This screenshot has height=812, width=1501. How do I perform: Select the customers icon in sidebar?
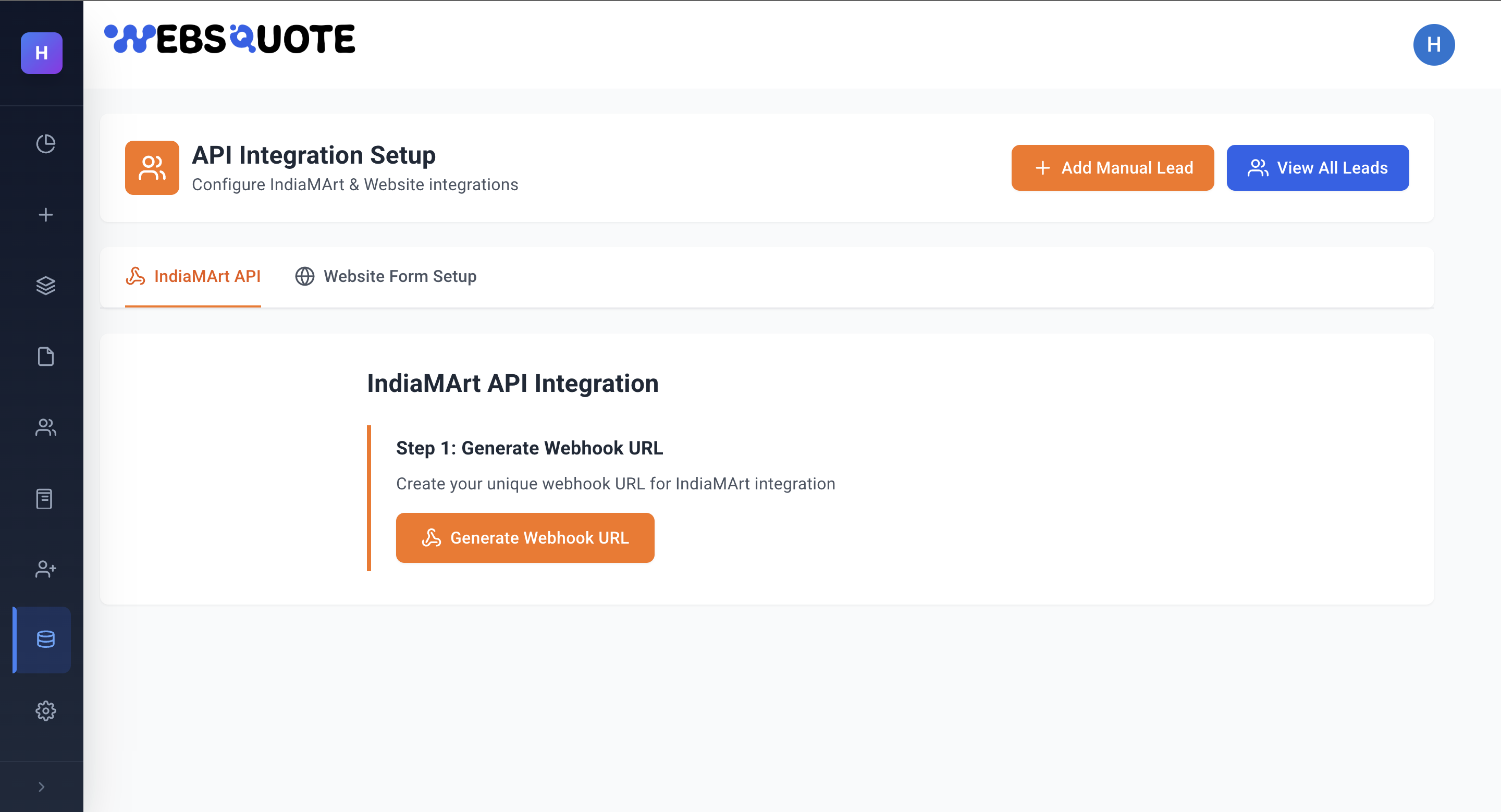tap(45, 427)
